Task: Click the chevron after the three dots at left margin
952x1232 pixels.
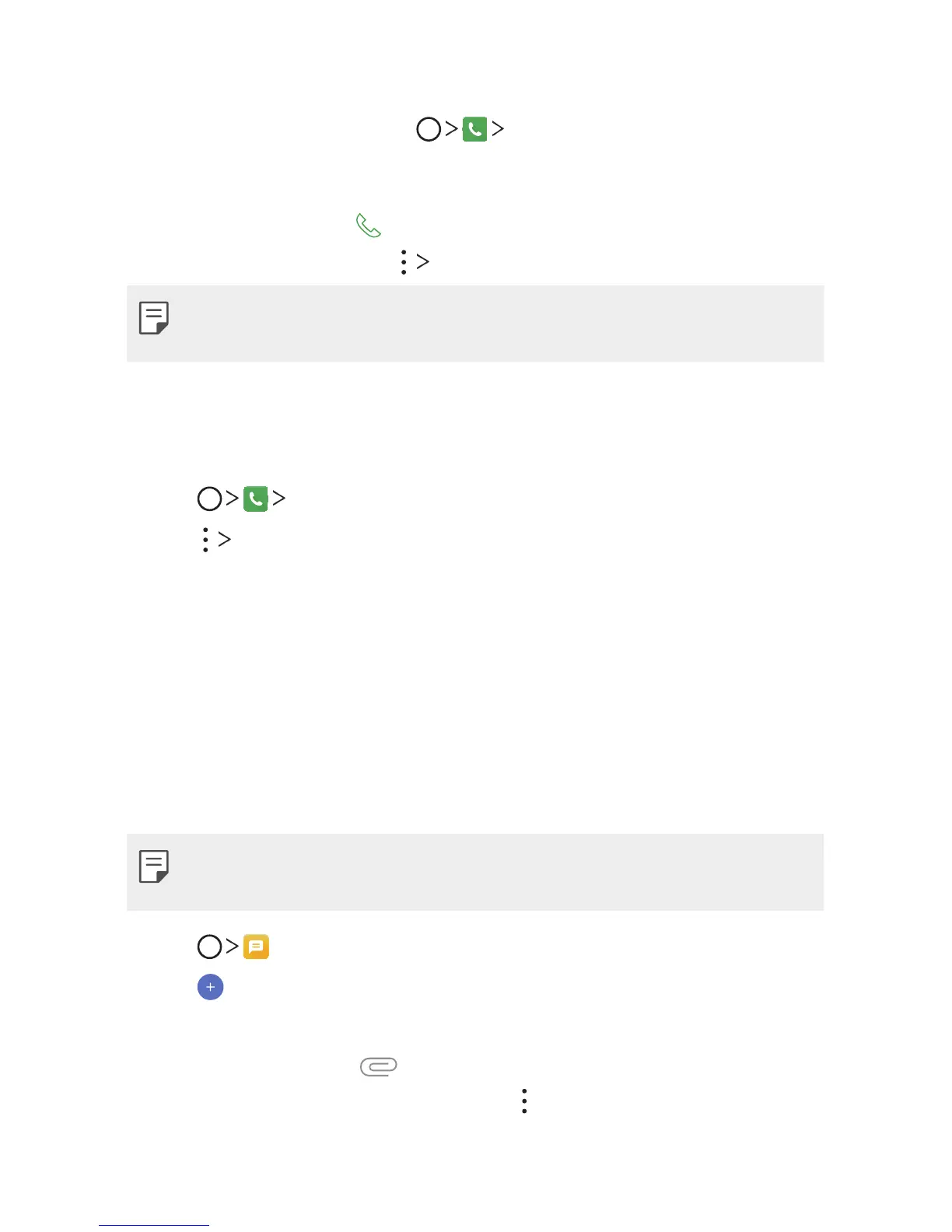Action: (x=224, y=538)
